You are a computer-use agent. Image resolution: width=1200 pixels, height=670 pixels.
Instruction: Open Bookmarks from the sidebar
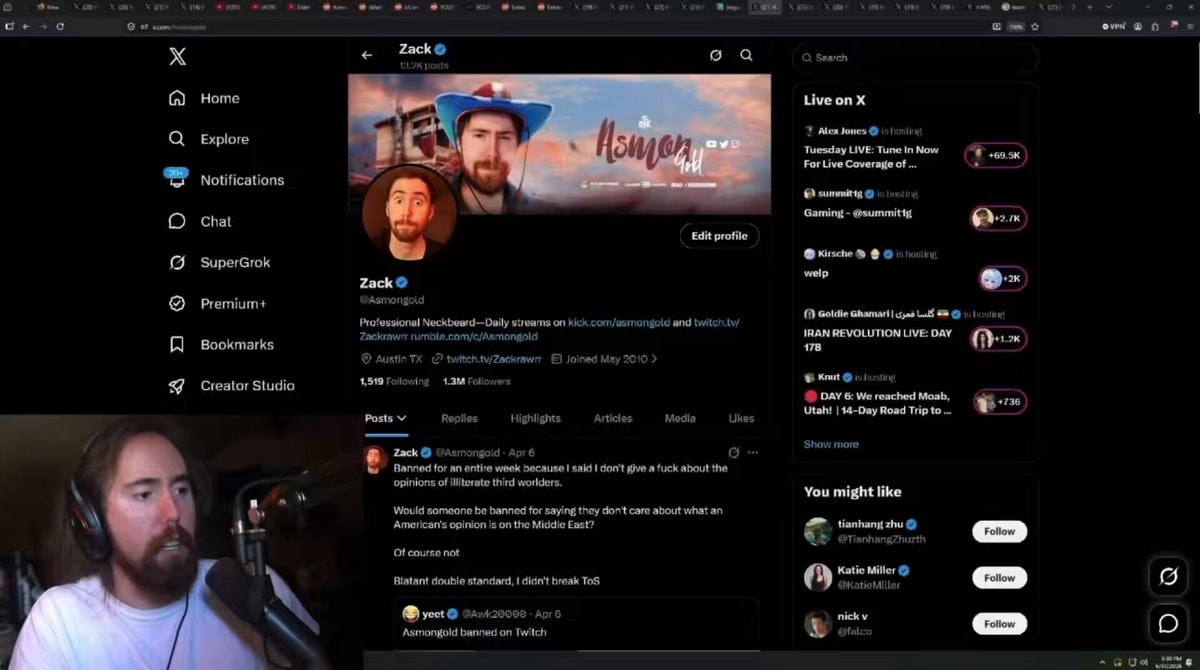(x=221, y=344)
